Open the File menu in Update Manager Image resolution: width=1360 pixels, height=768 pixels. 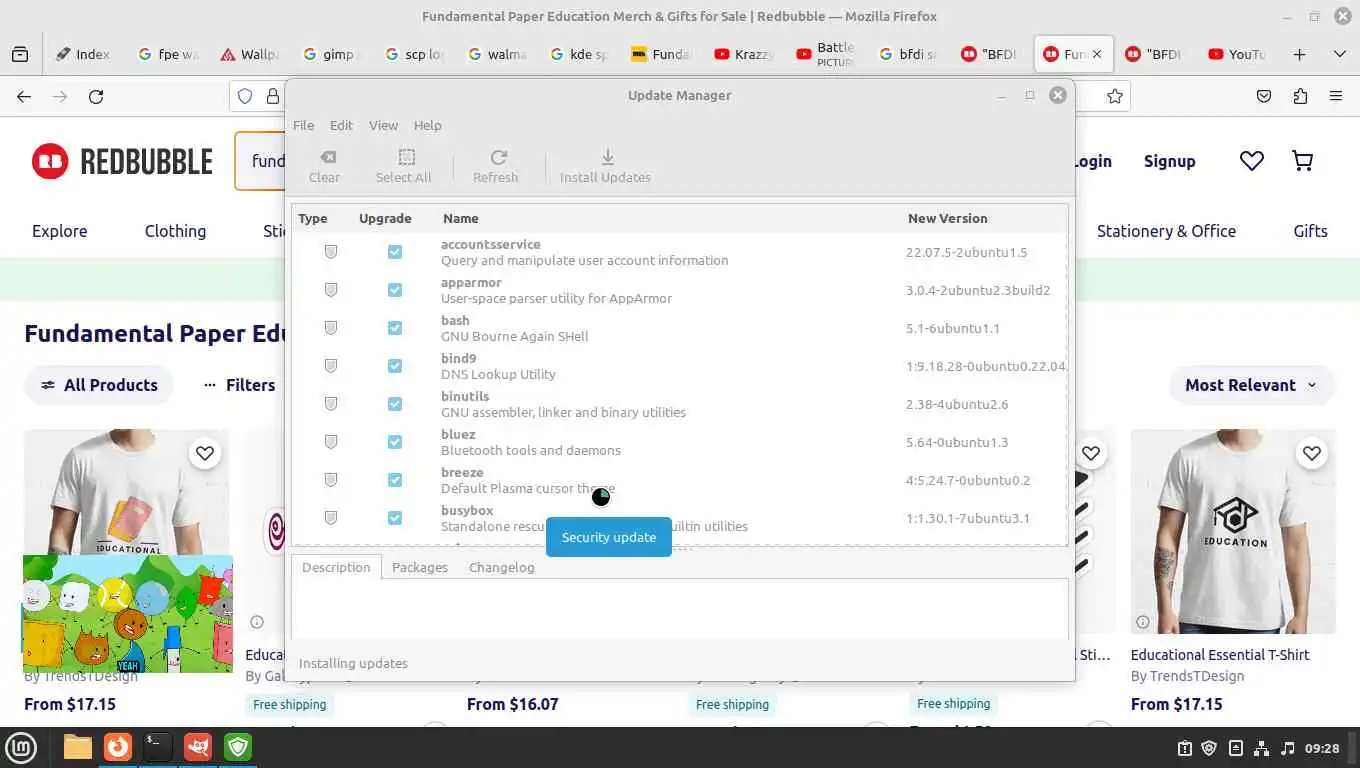tap(303, 125)
